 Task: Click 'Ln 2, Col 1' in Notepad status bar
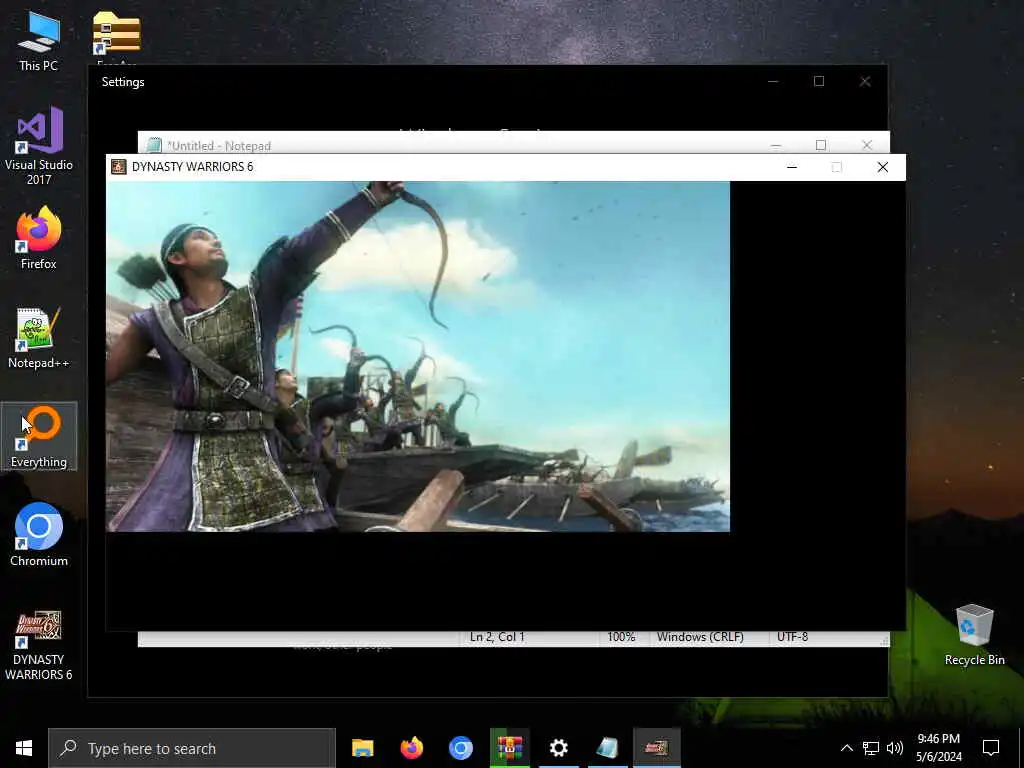(x=497, y=637)
